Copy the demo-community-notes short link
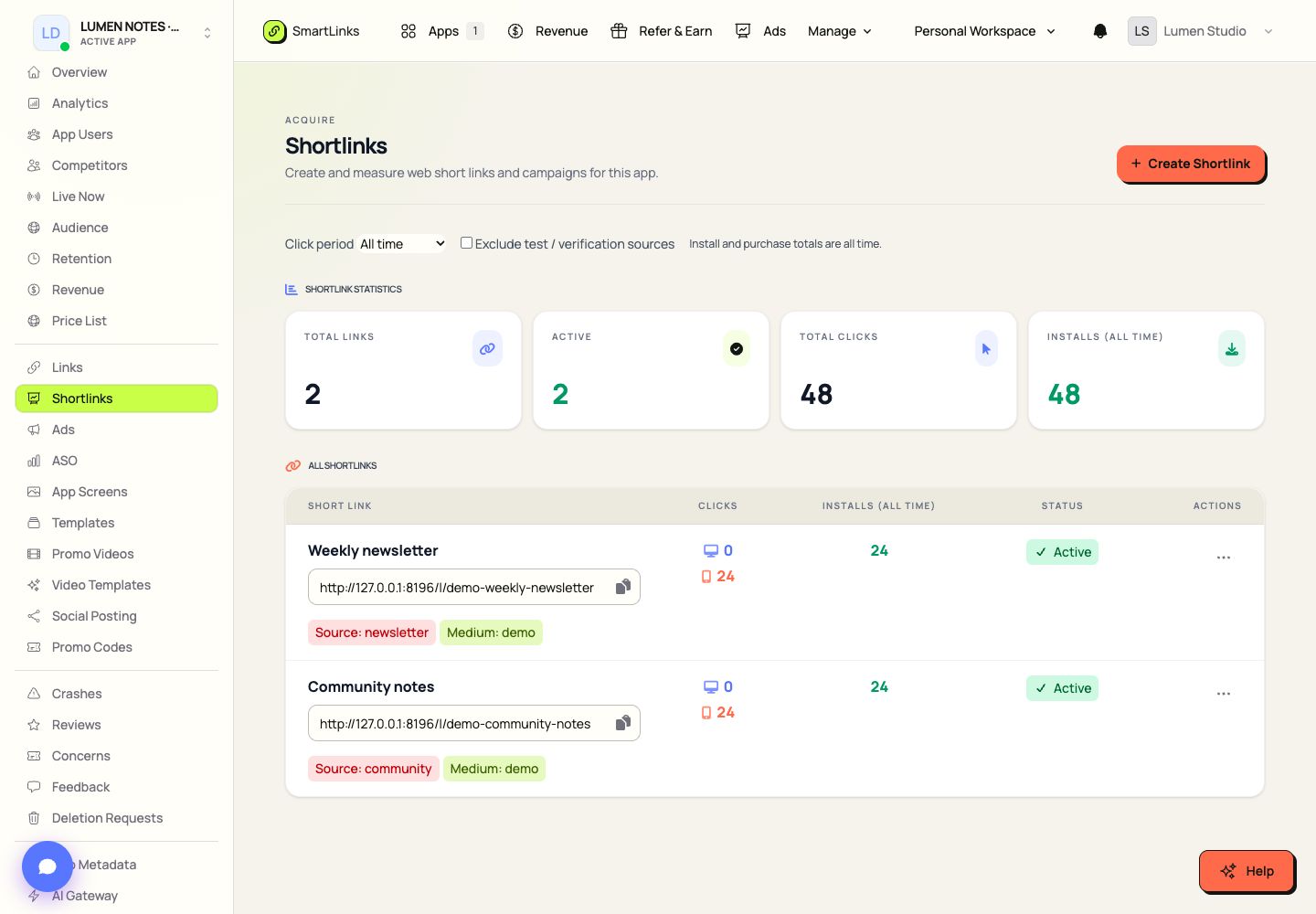Screen dimensions: 1316x914 [622, 723]
